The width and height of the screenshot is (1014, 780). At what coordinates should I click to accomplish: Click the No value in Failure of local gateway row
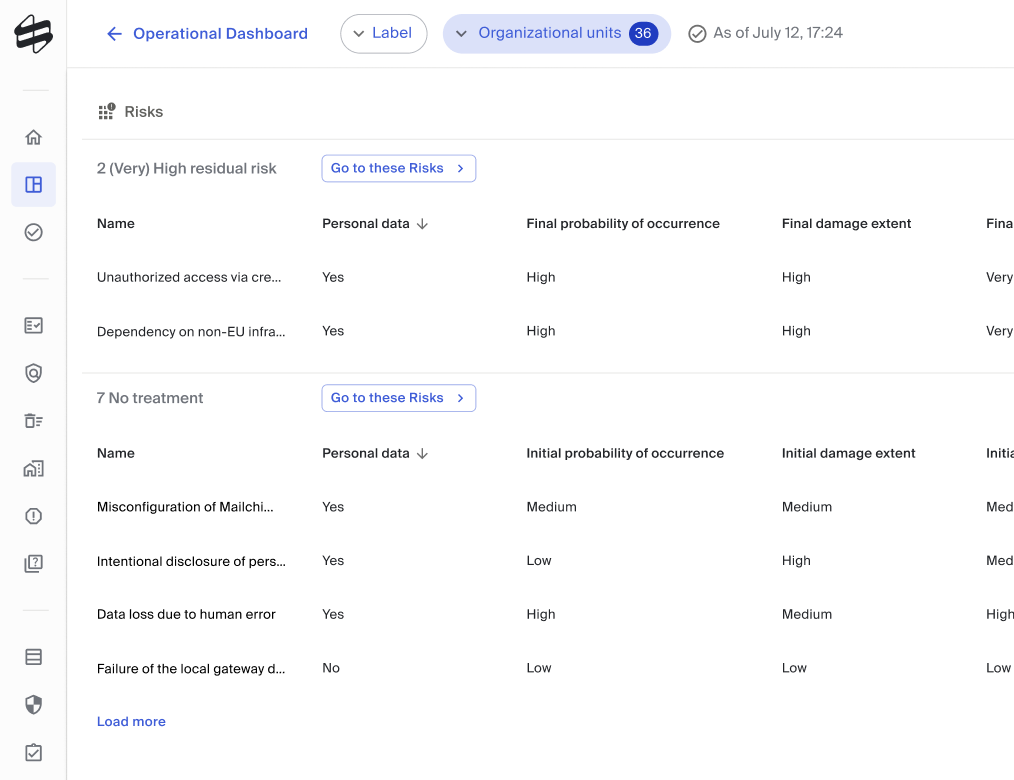[331, 668]
